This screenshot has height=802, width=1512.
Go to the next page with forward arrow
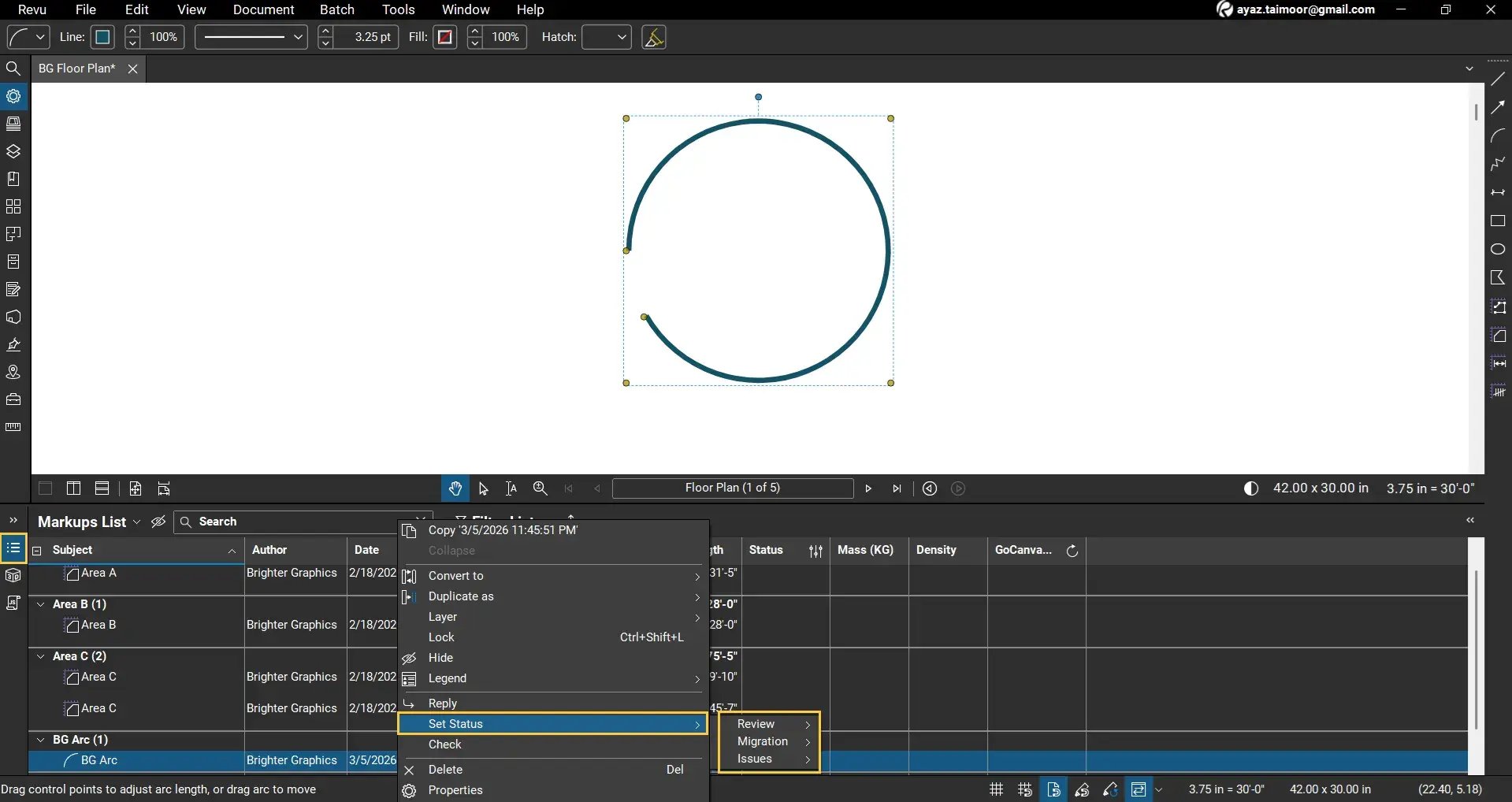(867, 488)
